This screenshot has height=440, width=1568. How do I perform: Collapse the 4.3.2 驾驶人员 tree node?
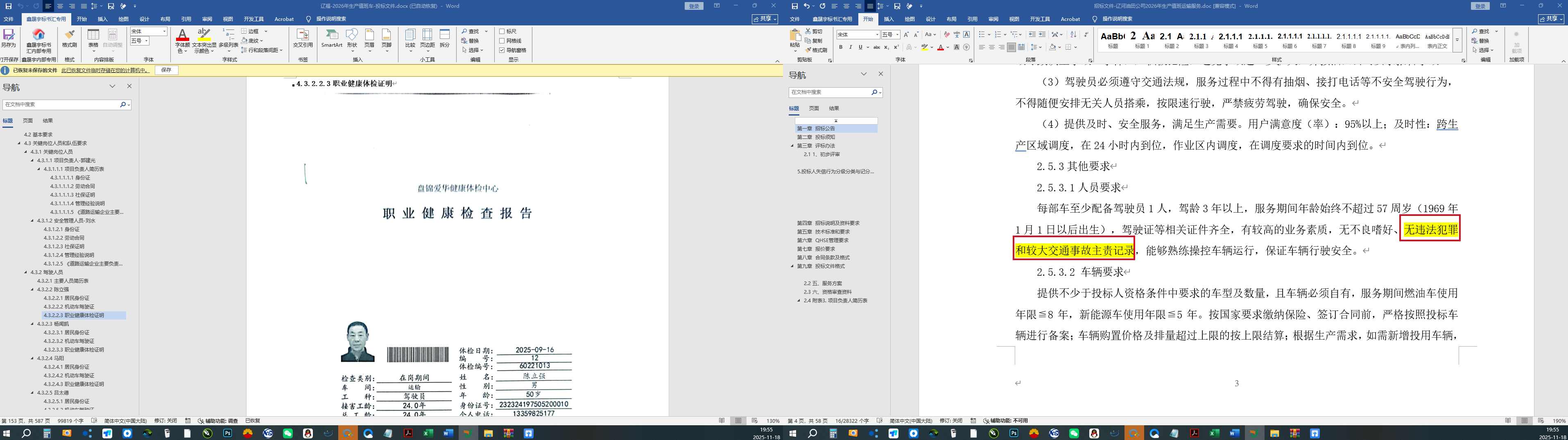[25, 272]
